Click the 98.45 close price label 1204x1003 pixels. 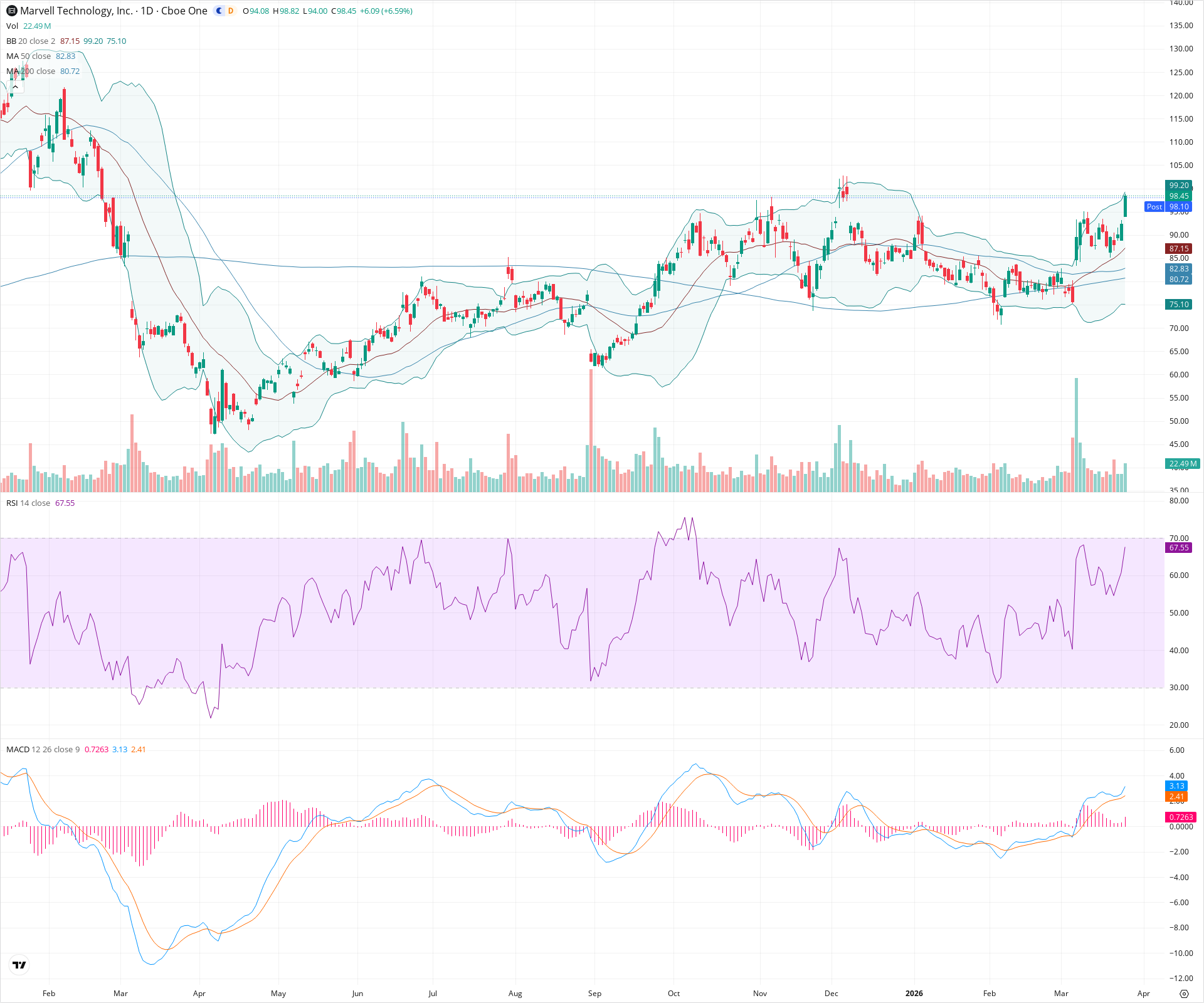(1178, 196)
